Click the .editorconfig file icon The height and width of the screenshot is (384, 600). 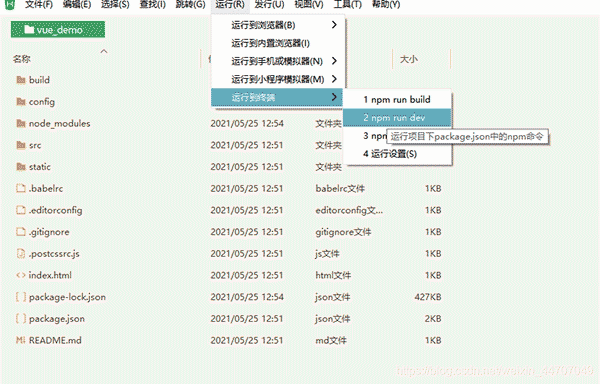21,210
